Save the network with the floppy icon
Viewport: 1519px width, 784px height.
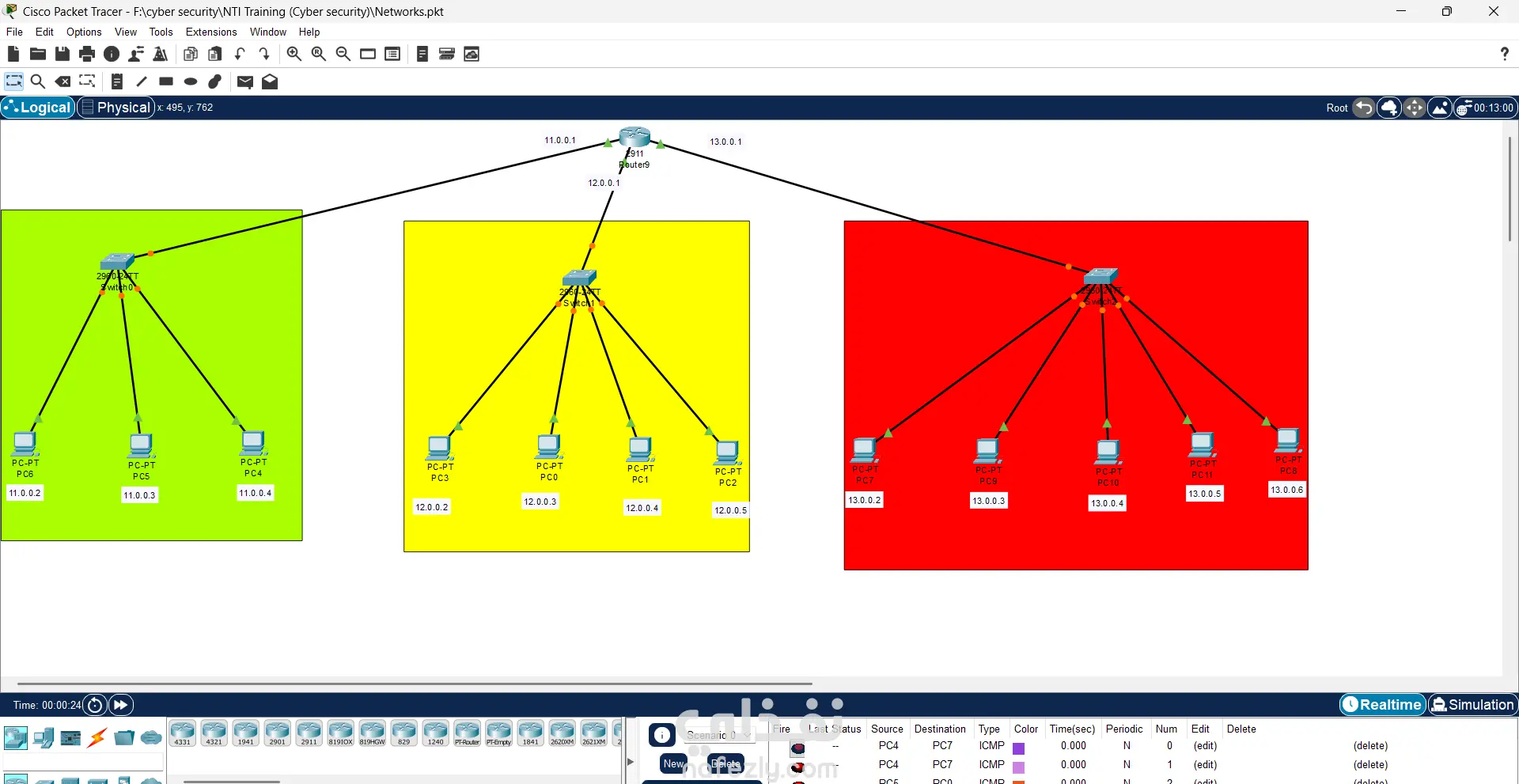coord(63,54)
